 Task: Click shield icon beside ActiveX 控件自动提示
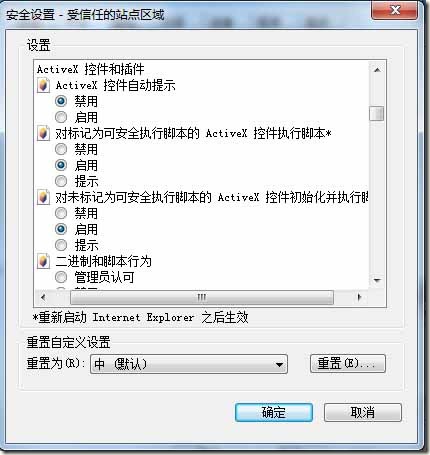pos(43,85)
